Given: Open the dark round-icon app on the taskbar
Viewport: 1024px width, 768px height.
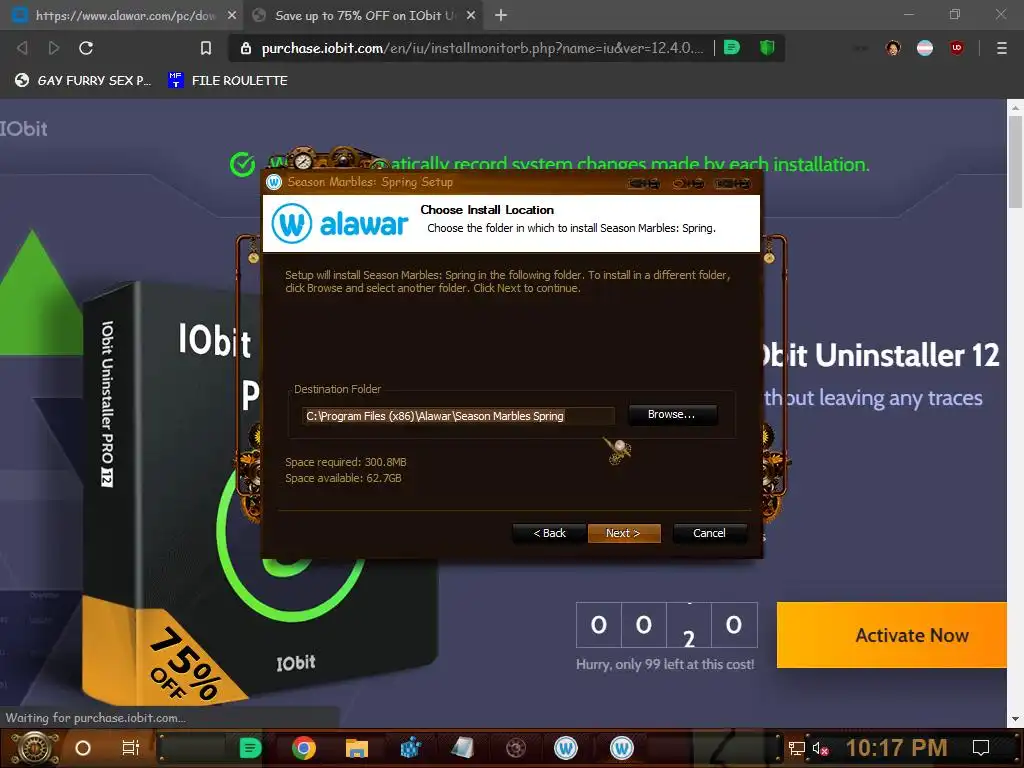Looking at the screenshot, I should tap(516, 748).
